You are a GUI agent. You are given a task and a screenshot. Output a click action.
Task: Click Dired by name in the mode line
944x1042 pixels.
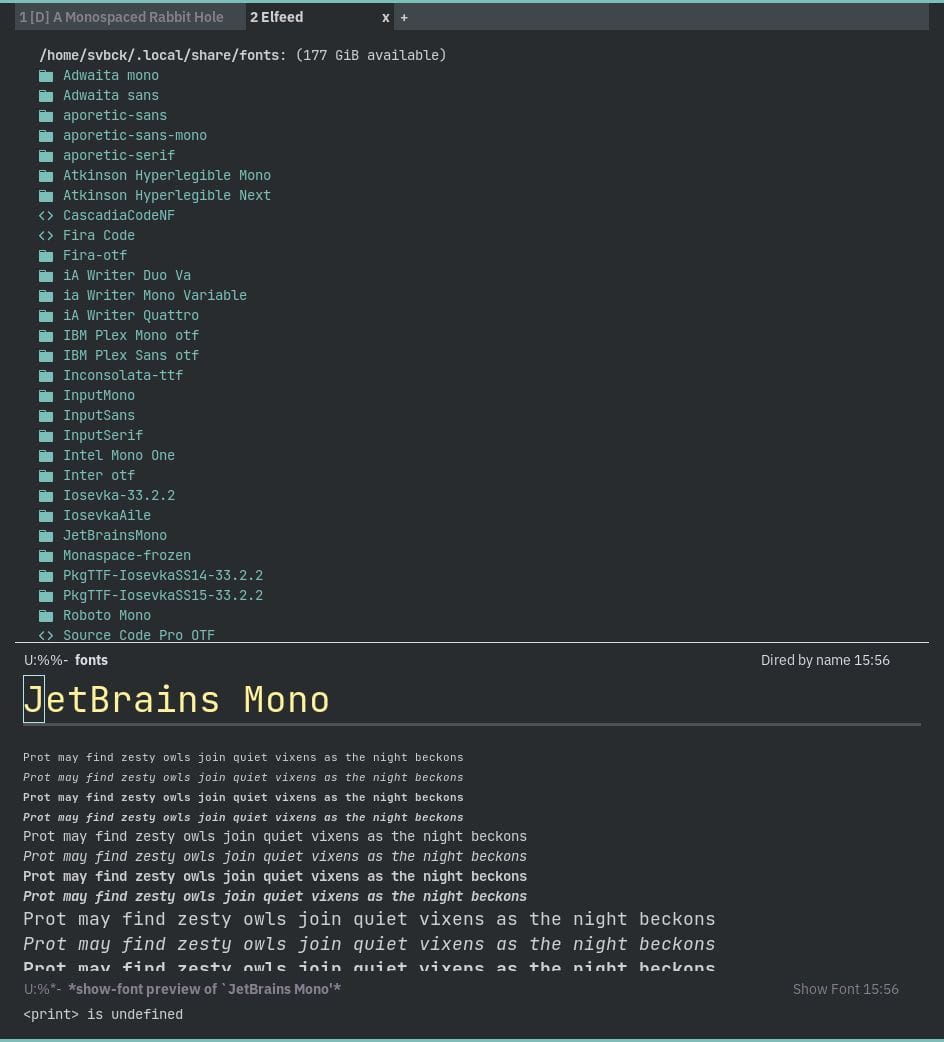point(805,660)
